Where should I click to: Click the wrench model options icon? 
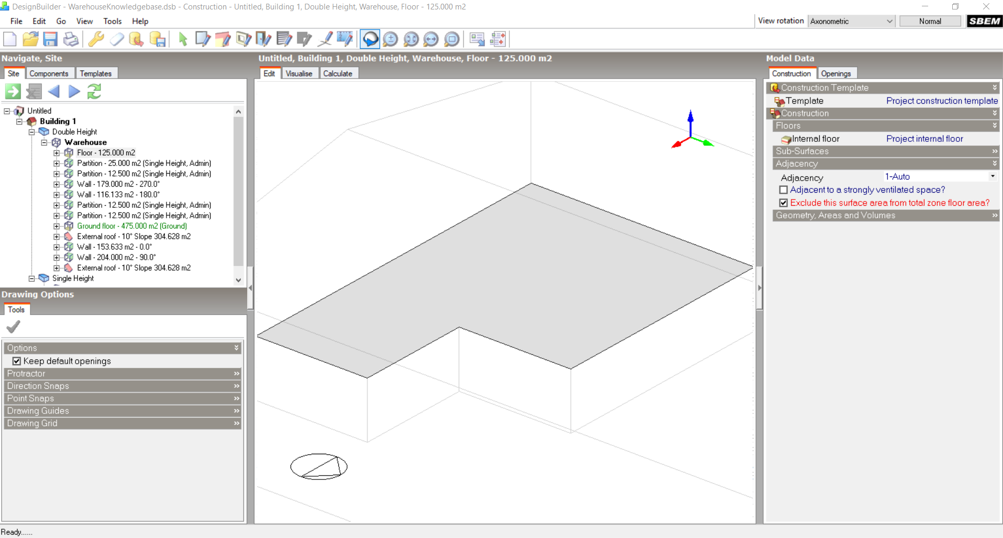(96, 39)
